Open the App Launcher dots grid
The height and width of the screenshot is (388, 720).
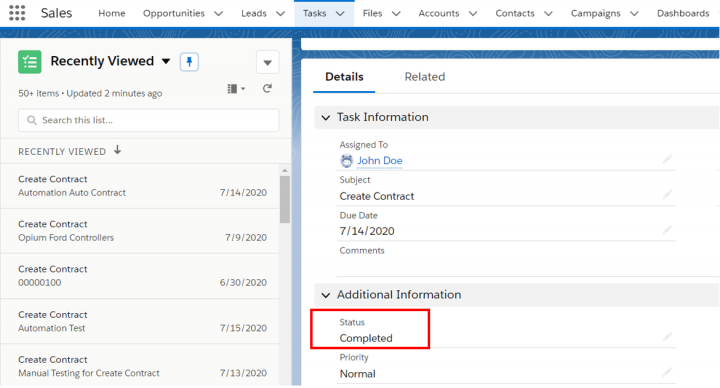tap(17, 13)
